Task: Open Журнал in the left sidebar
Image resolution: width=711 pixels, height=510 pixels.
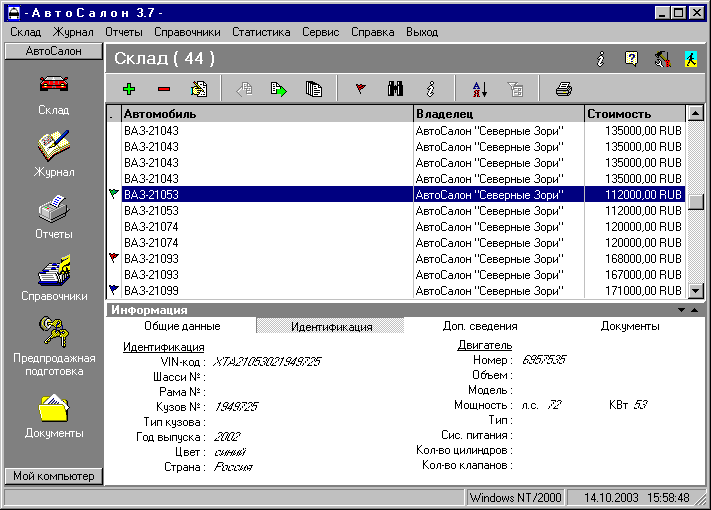Action: [x=55, y=153]
